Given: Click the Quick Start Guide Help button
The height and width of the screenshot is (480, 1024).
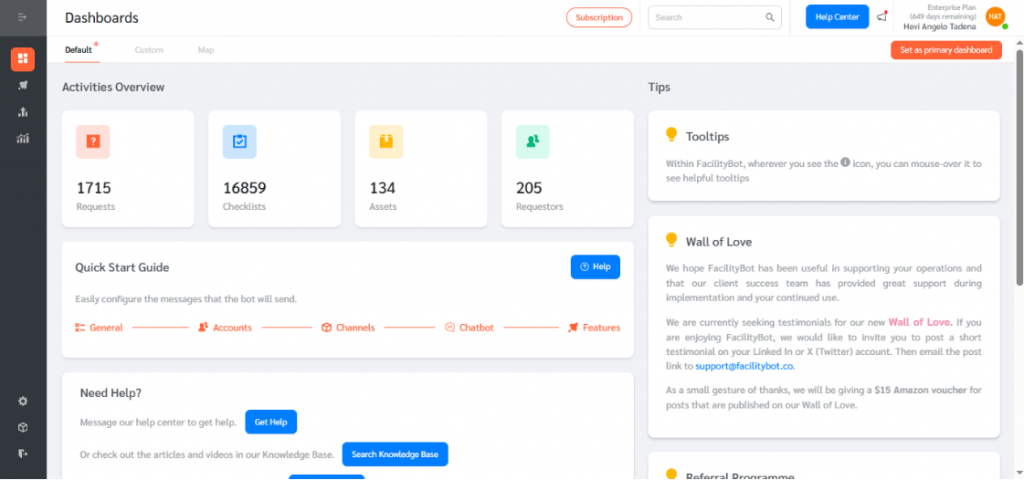Looking at the screenshot, I should 595,266.
